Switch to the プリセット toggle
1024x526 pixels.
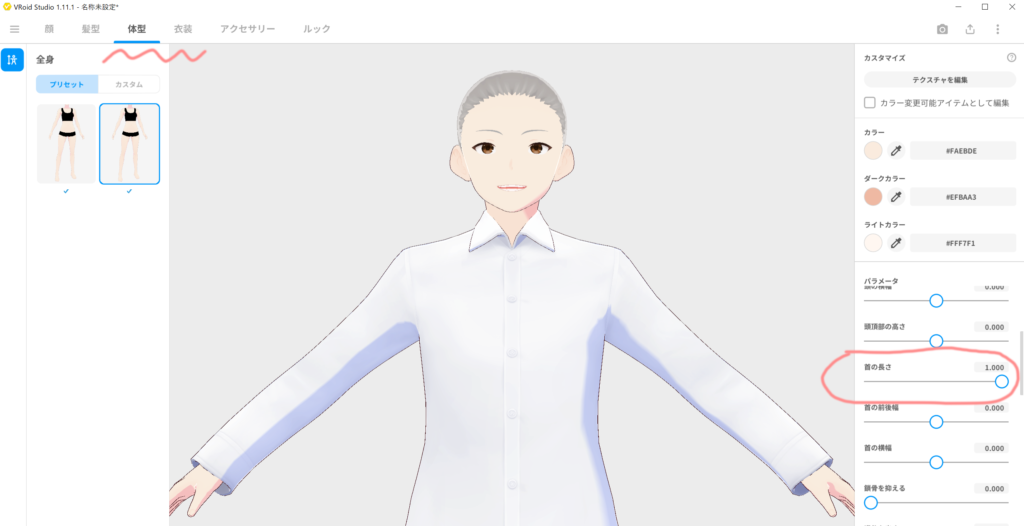[x=67, y=85]
